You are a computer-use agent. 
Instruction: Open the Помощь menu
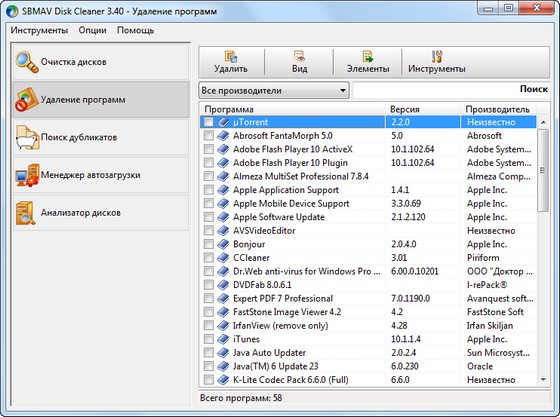135,30
